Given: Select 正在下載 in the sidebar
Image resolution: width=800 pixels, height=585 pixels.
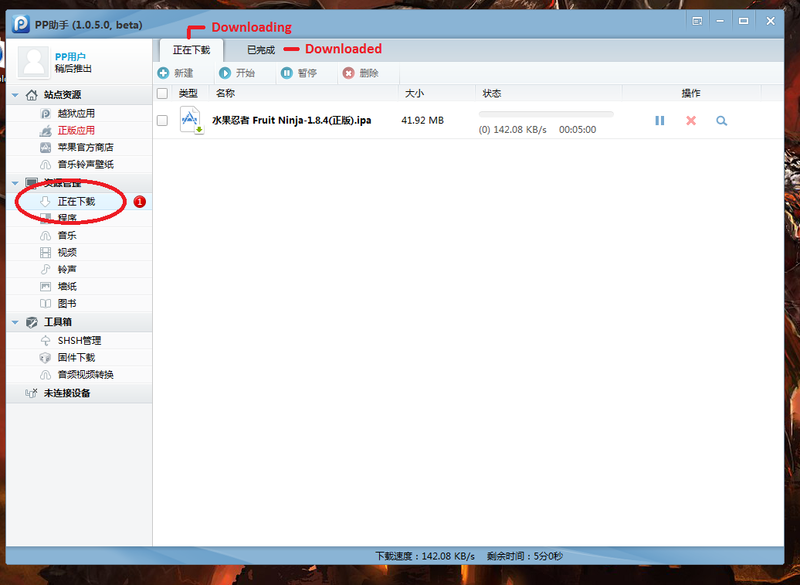Looking at the screenshot, I should 76,201.
